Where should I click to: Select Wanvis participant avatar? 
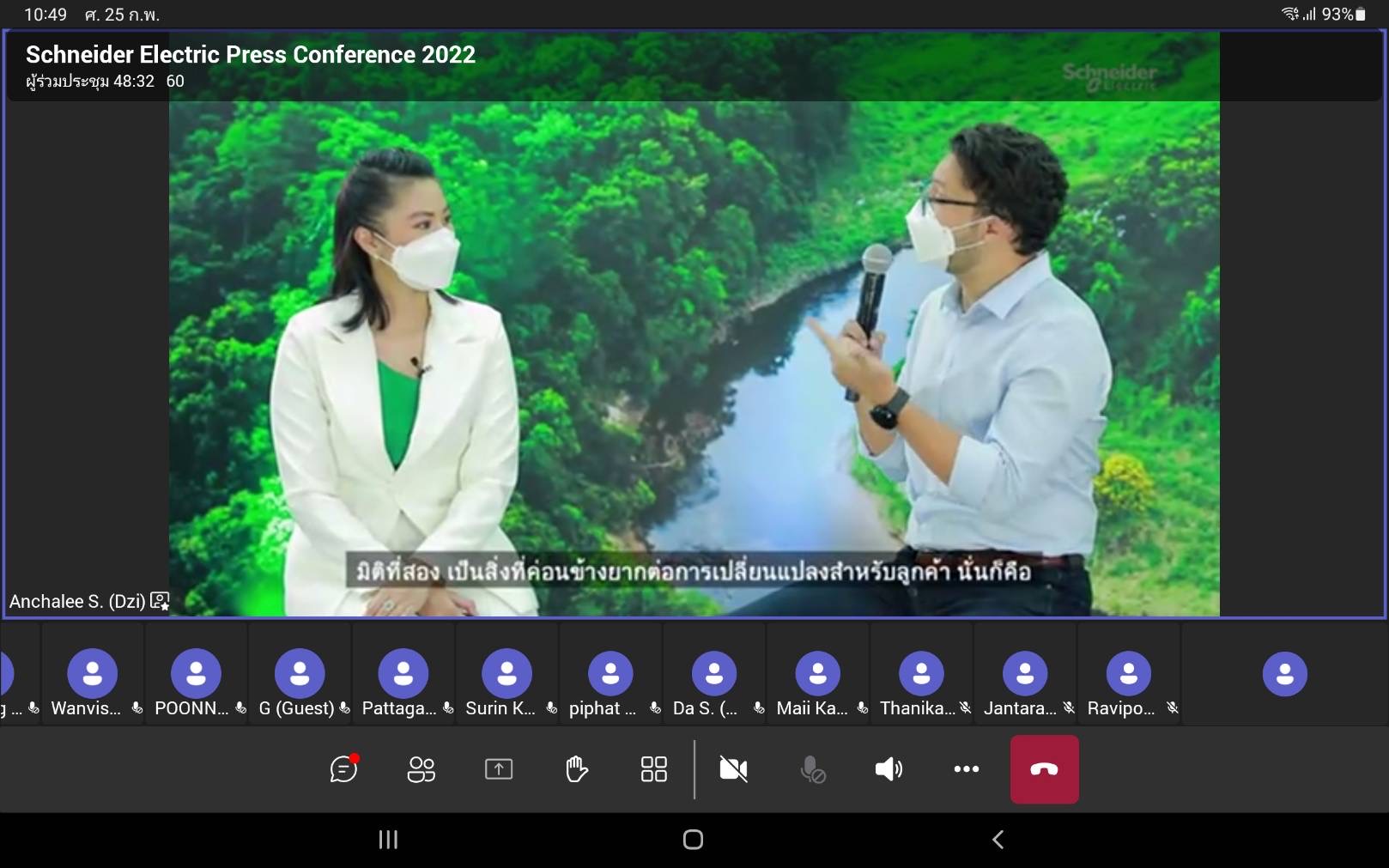point(93,673)
